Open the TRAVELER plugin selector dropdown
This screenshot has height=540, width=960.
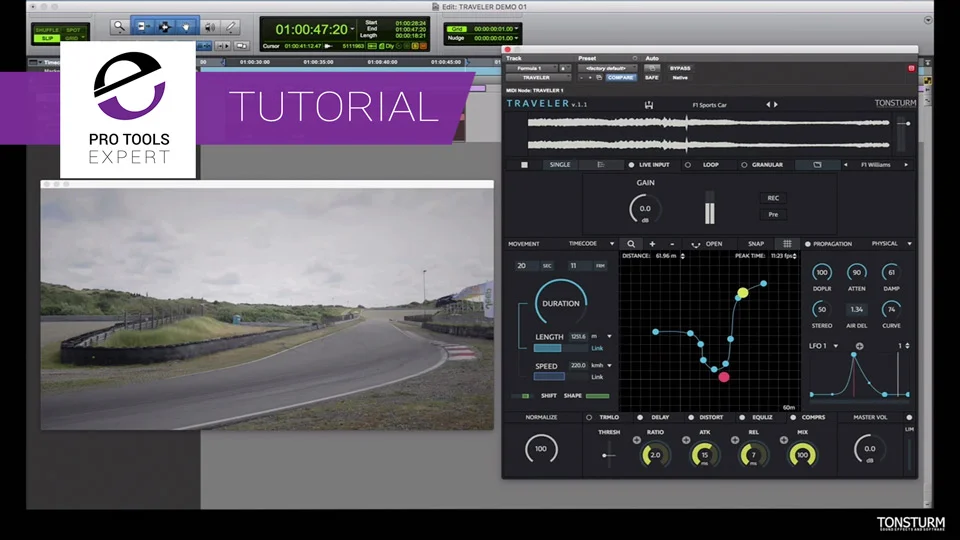pyautogui.click(x=538, y=78)
